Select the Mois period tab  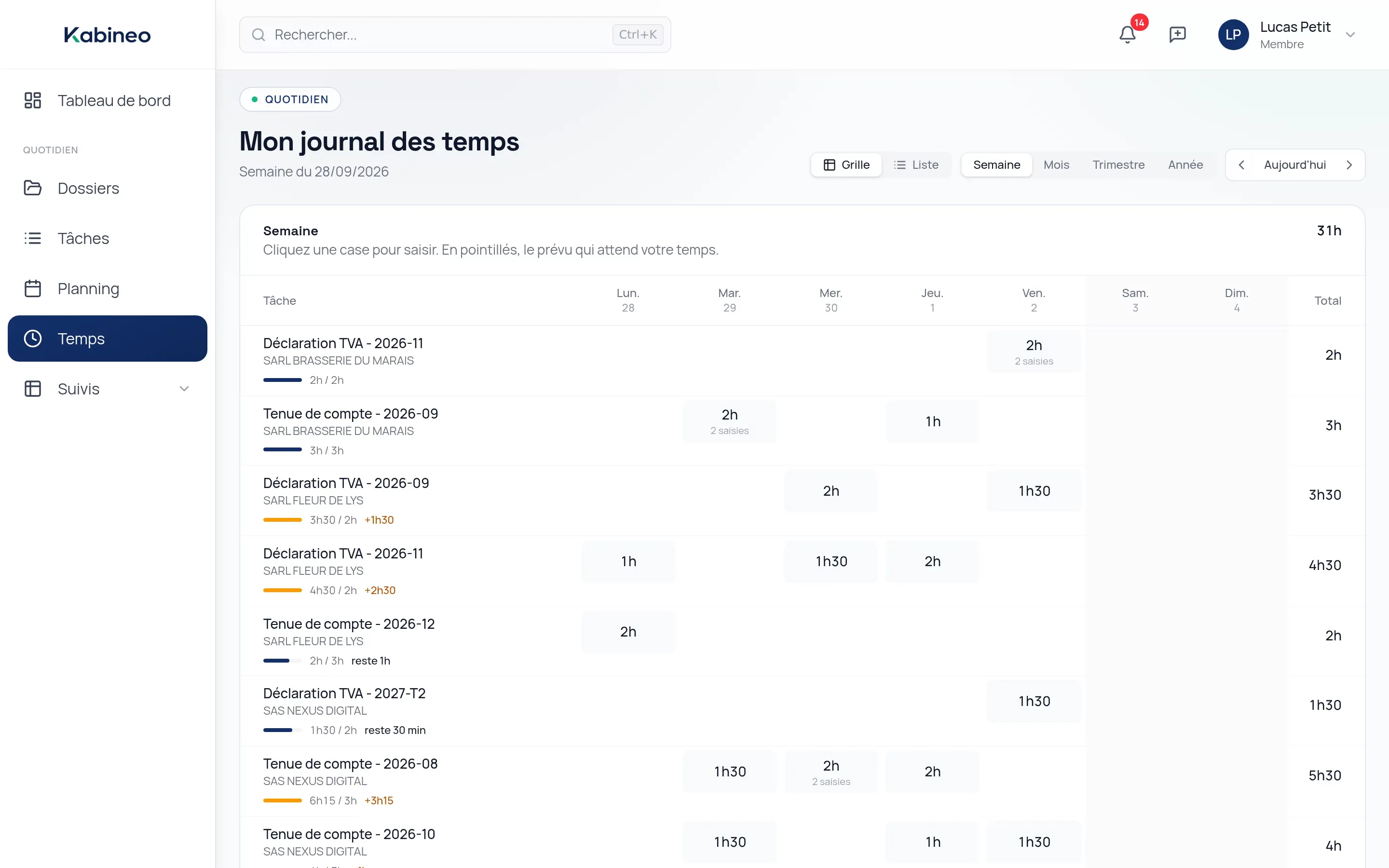pos(1056,165)
